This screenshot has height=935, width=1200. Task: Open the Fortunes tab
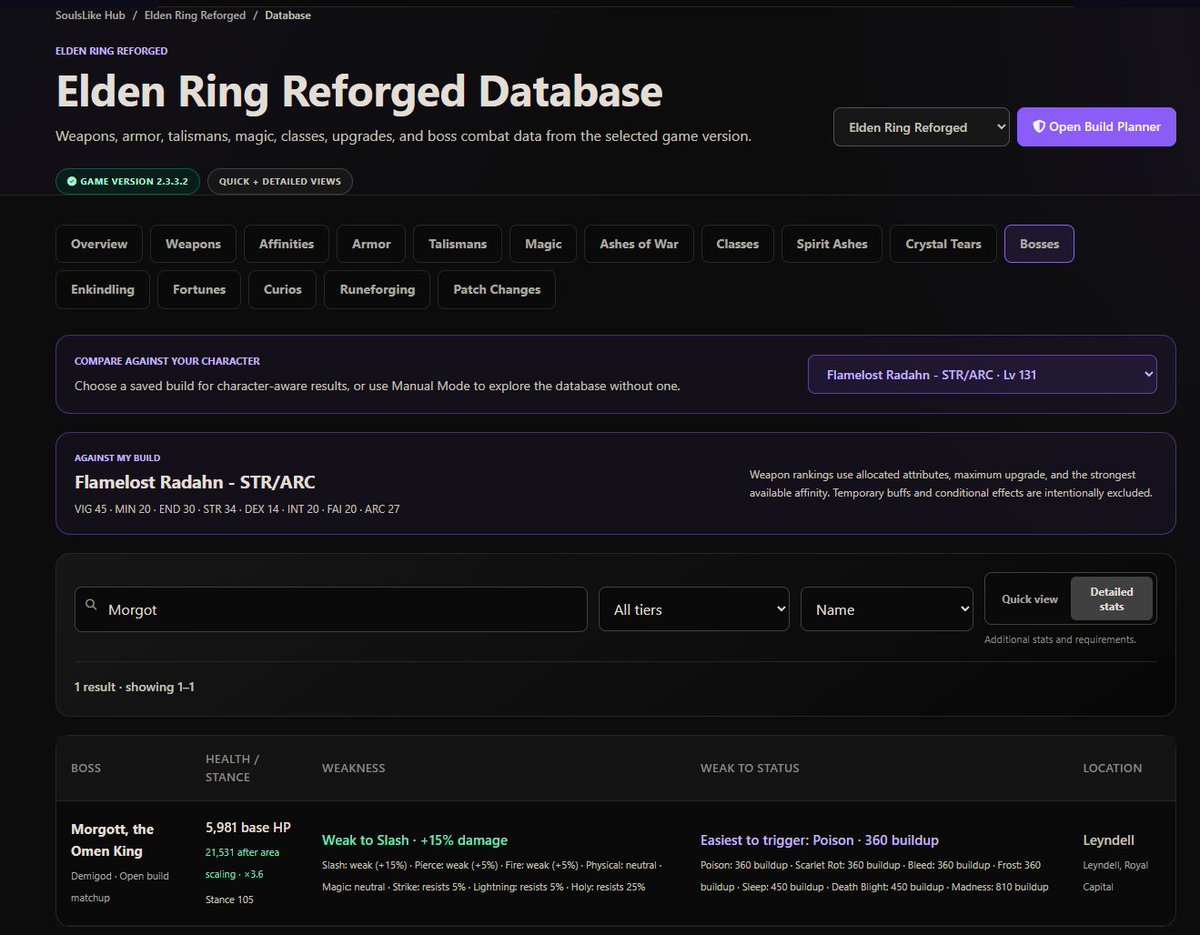(x=199, y=289)
